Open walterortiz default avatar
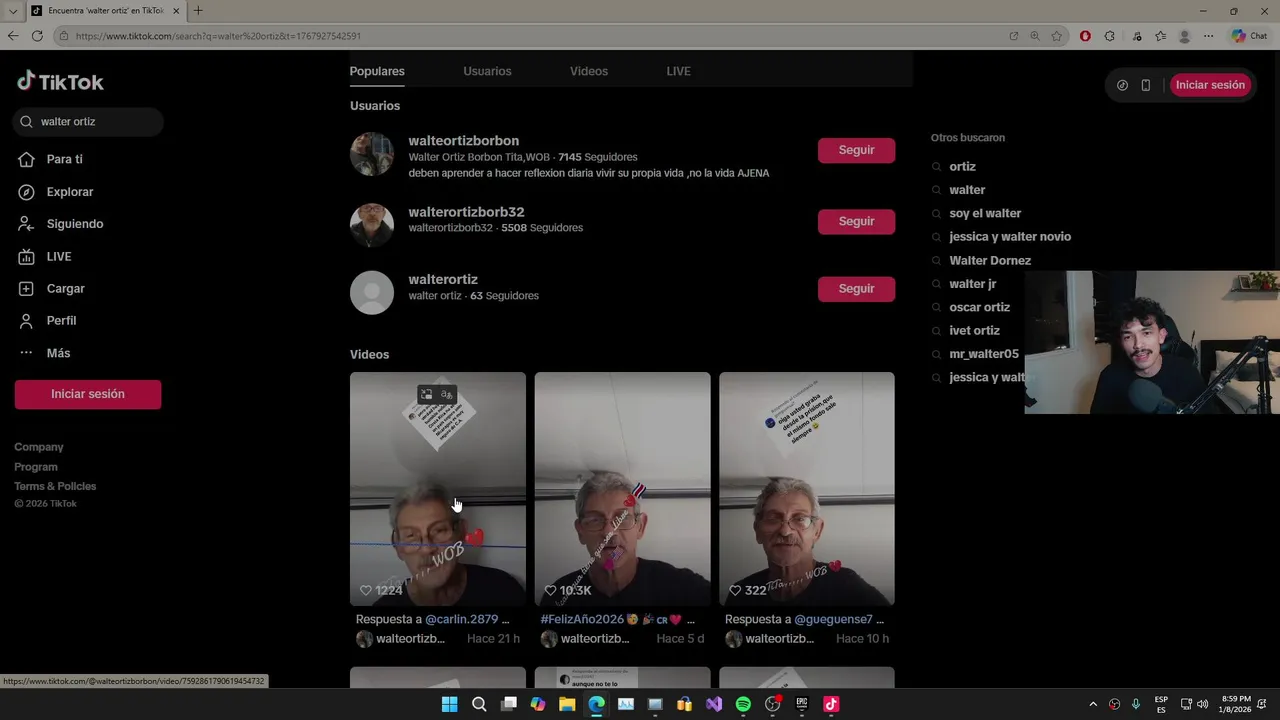 pos(372,293)
